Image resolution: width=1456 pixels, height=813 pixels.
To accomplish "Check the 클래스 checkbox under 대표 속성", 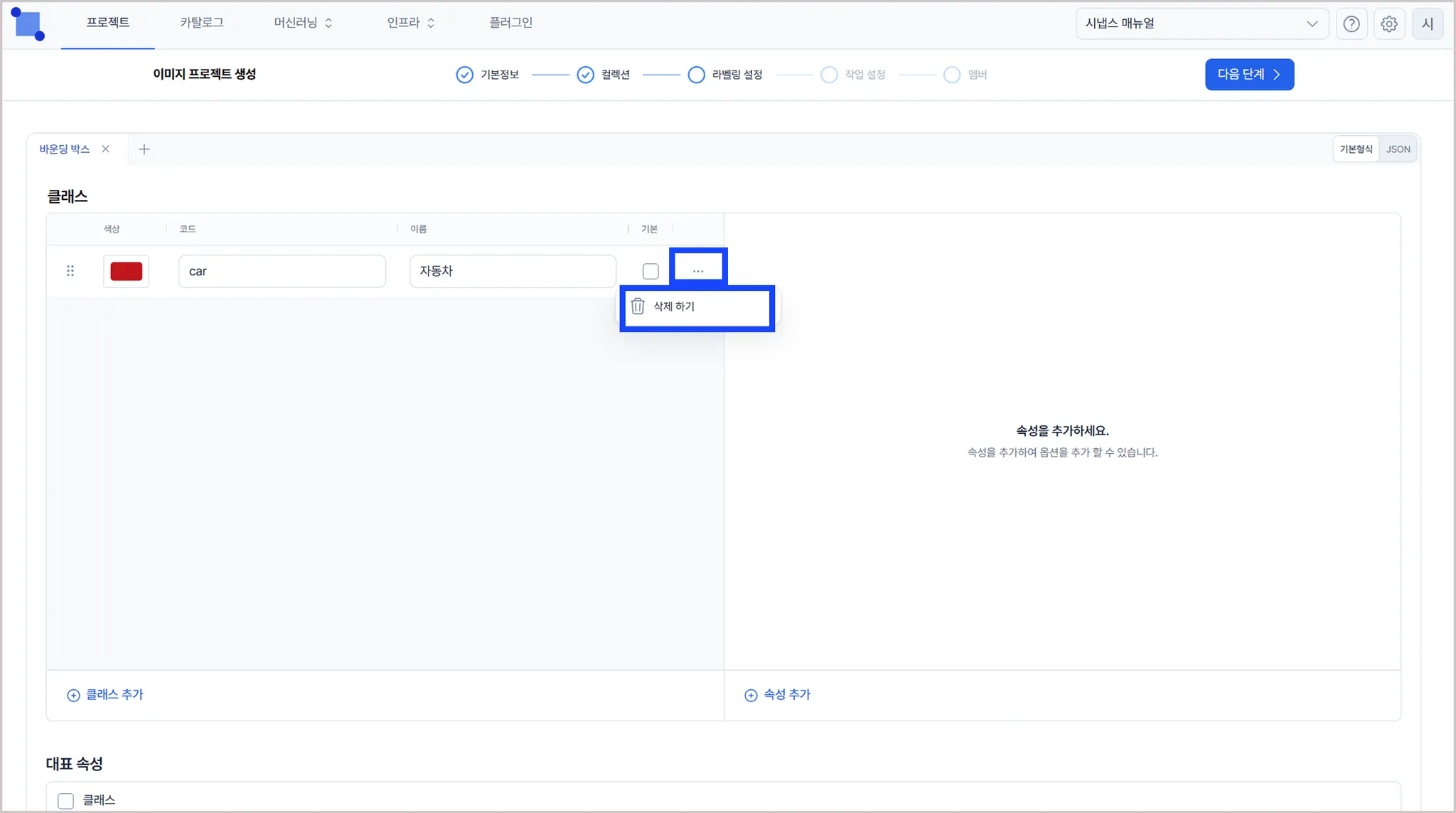I will (x=65, y=800).
